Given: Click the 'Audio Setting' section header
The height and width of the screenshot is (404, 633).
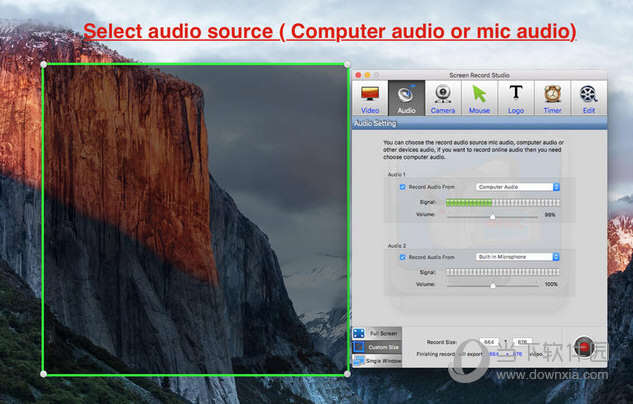Looking at the screenshot, I should [x=375, y=124].
